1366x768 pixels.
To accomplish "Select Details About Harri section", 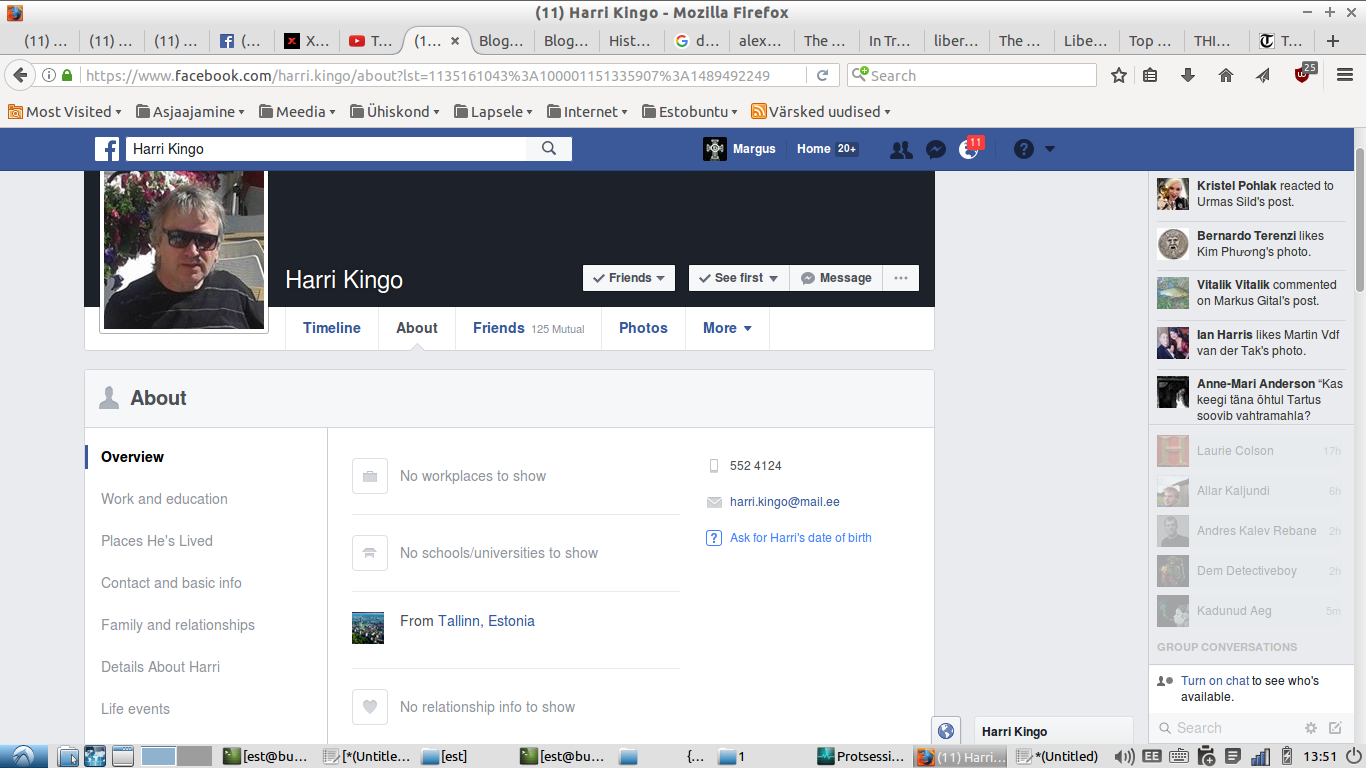I will (160, 667).
